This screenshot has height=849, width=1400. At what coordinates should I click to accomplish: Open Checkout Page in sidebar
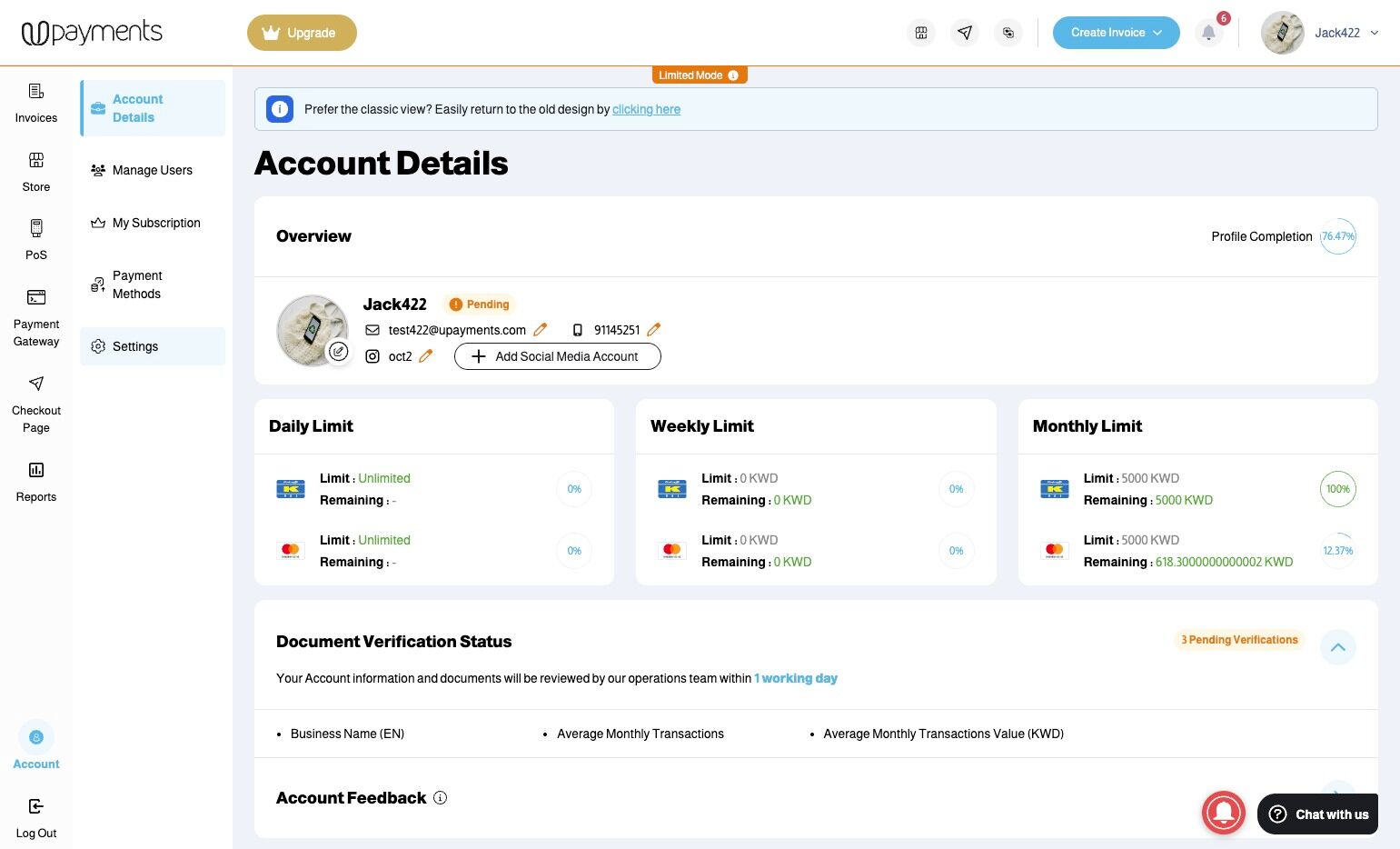[x=36, y=405]
